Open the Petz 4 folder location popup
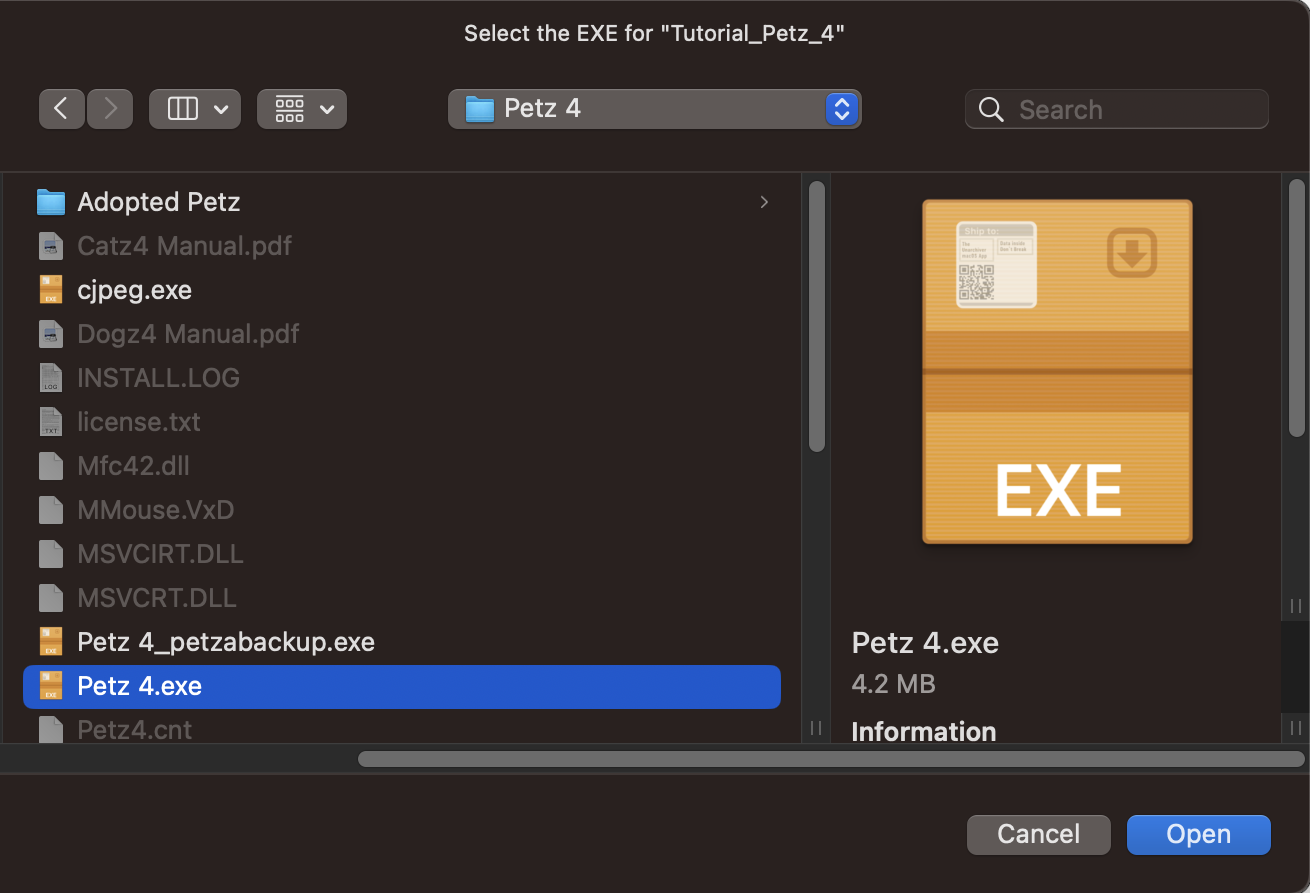Viewport: 1310px width, 893px height. (654, 109)
